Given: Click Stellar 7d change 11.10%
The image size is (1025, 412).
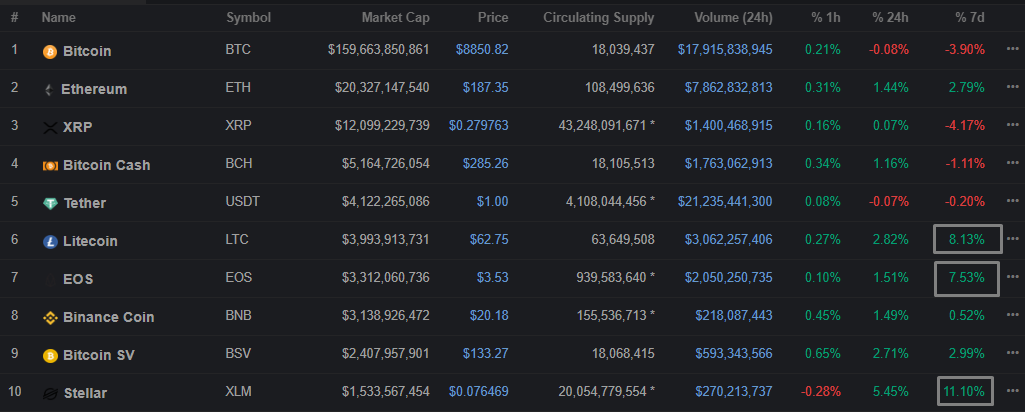Looking at the screenshot, I should pos(964,392).
